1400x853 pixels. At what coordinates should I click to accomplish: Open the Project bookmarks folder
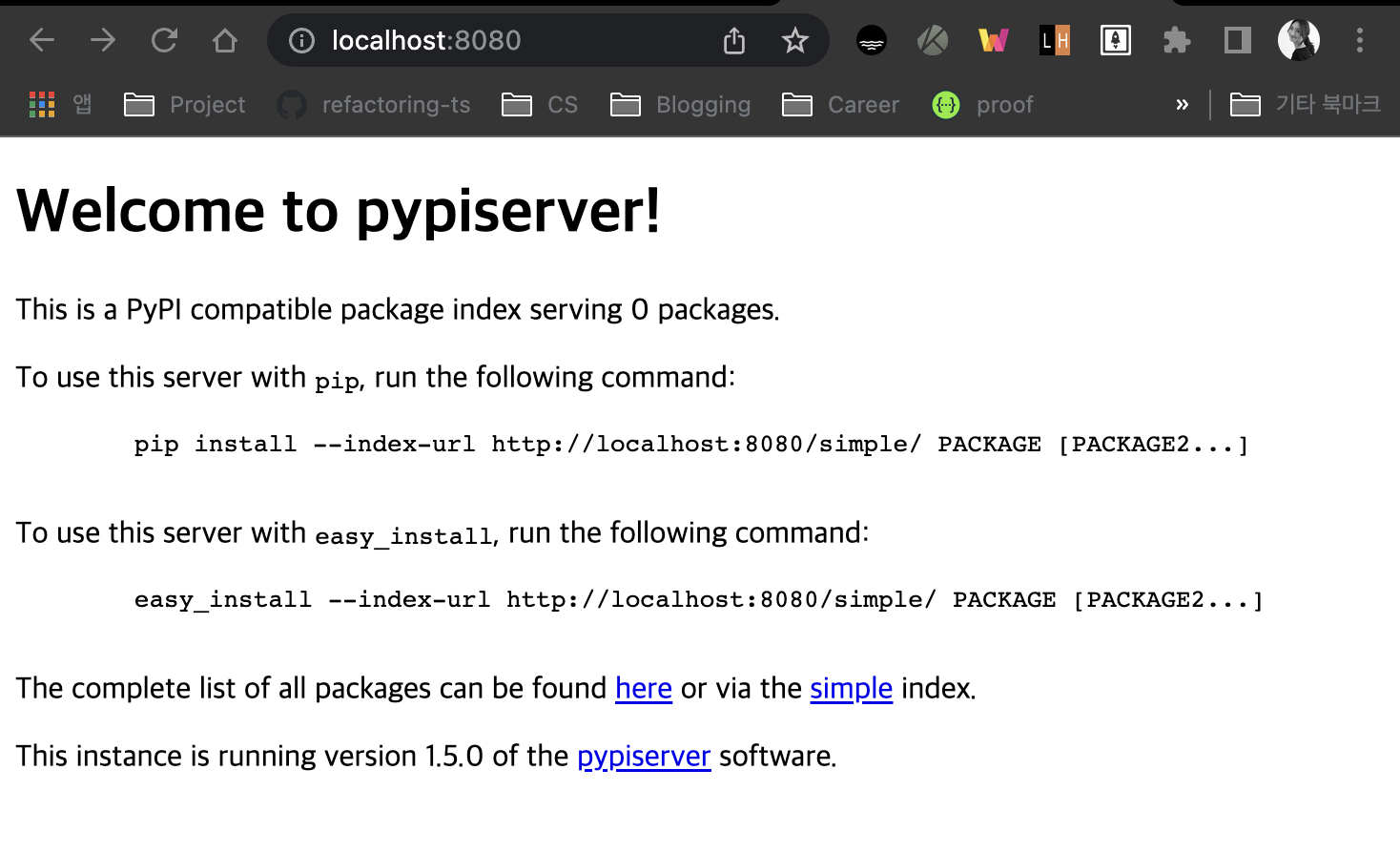click(185, 105)
